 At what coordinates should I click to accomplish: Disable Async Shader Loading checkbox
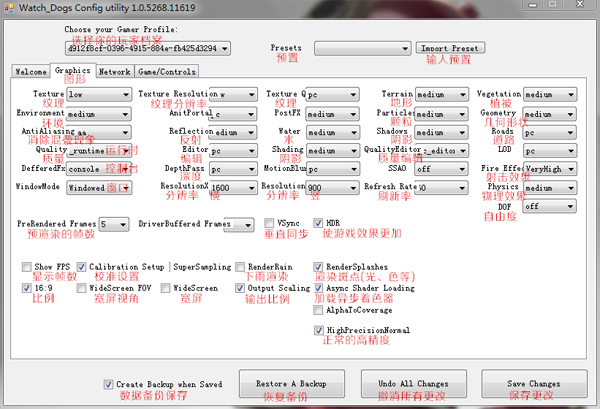[x=318, y=288]
